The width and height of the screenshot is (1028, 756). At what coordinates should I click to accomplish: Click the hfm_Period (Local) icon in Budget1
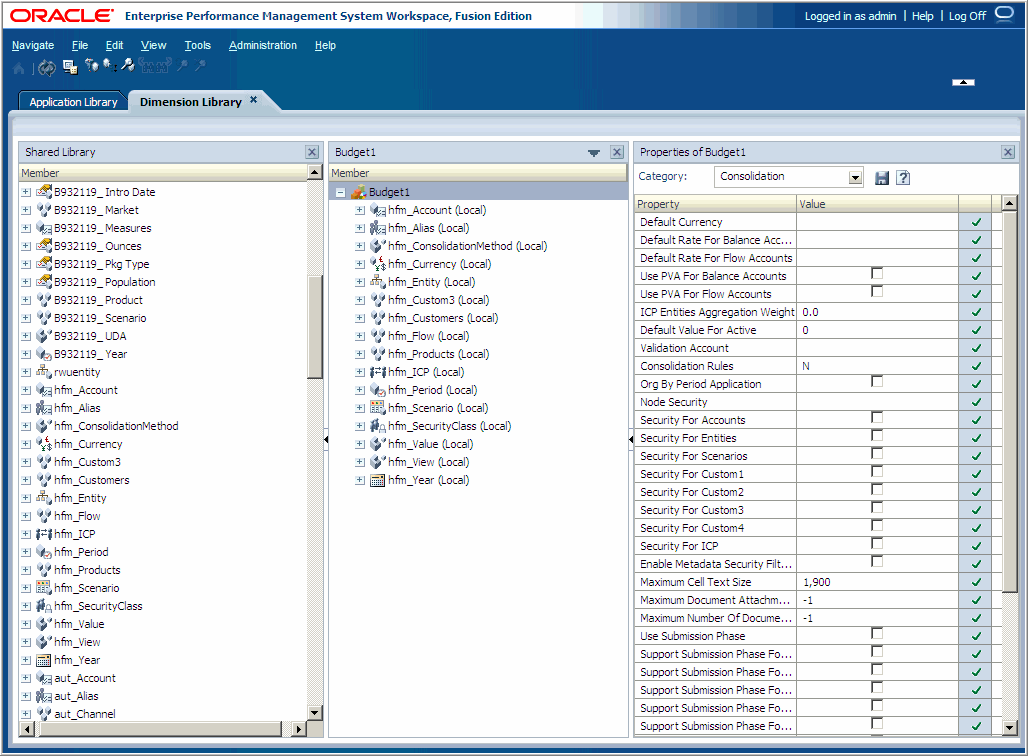(378, 390)
